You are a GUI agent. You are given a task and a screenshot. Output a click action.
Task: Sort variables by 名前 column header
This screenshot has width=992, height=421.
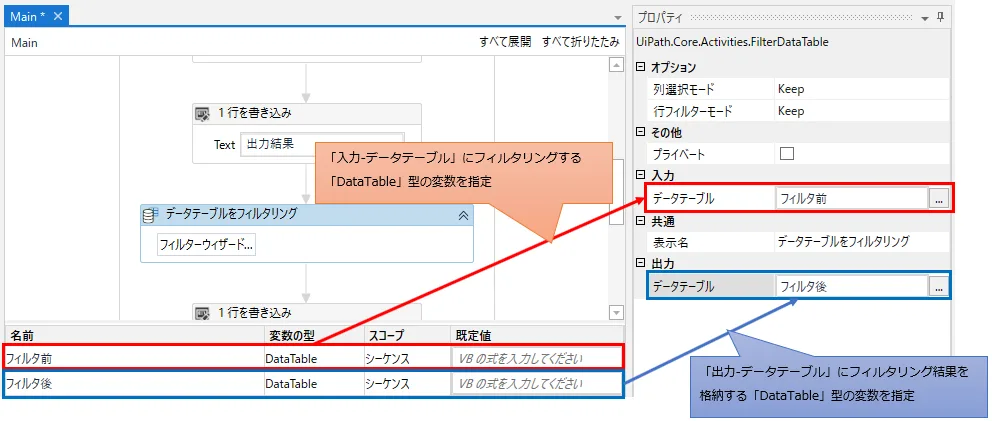click(134, 335)
